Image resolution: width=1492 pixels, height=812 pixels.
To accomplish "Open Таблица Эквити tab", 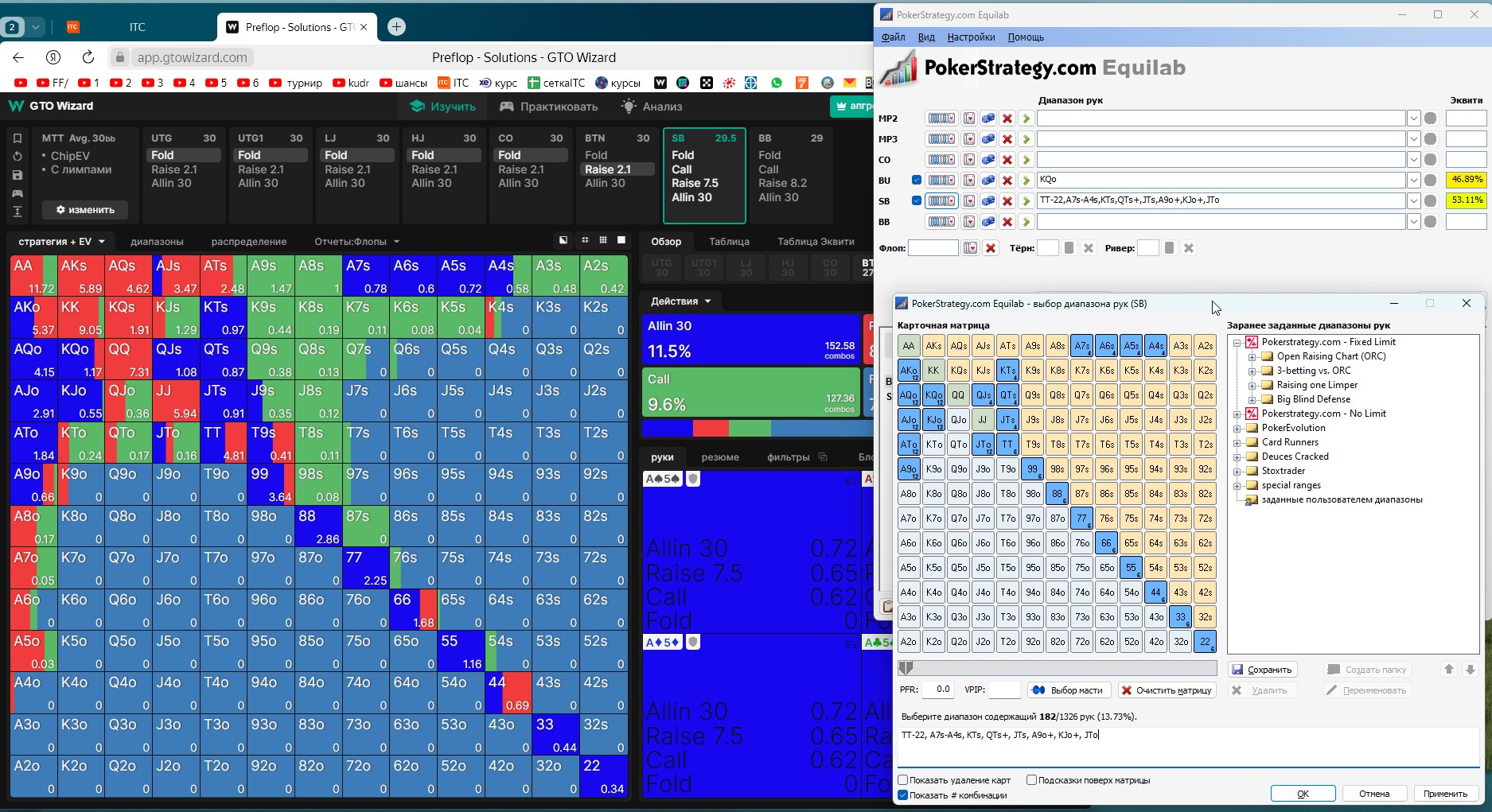I will tap(816, 242).
